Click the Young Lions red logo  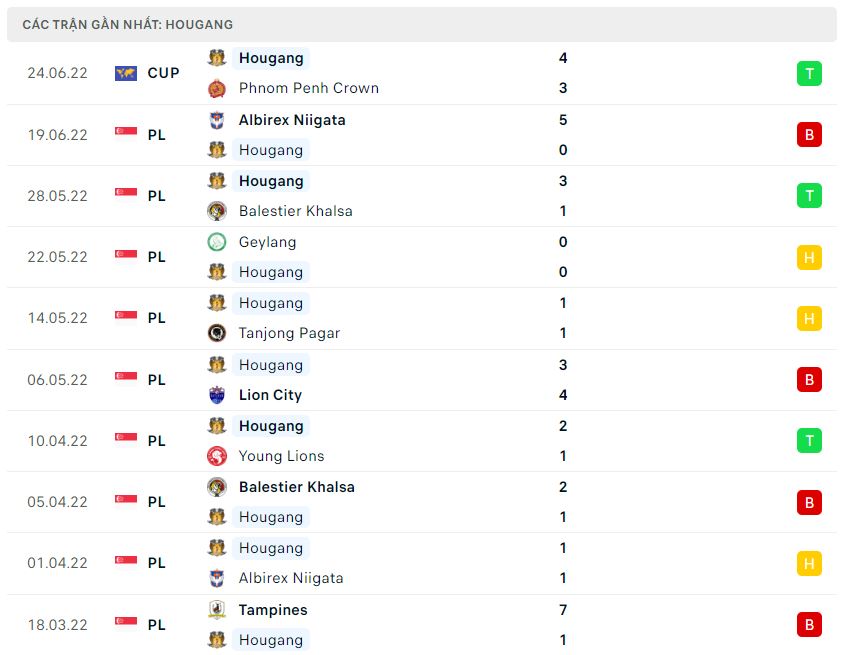point(217,456)
